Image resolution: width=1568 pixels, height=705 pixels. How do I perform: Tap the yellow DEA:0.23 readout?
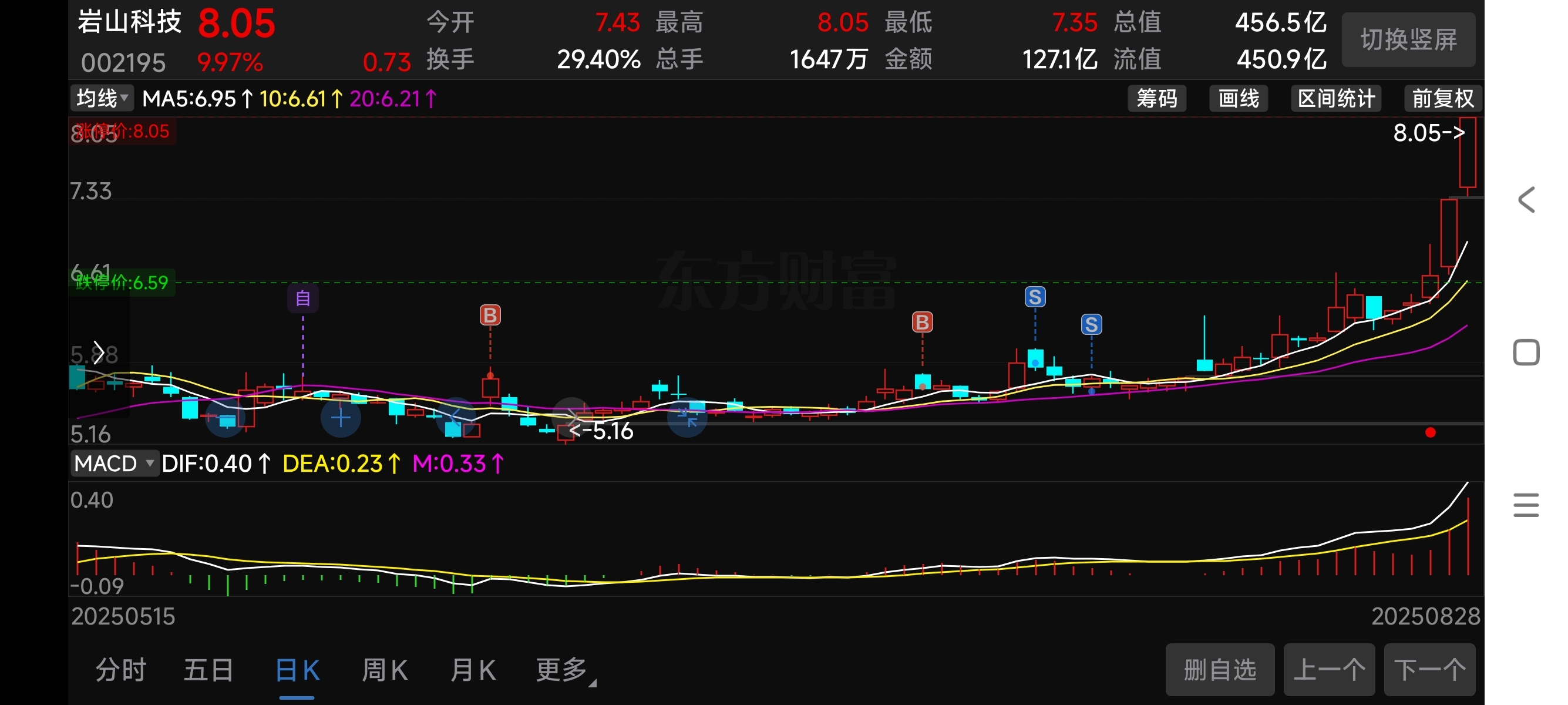pos(341,464)
